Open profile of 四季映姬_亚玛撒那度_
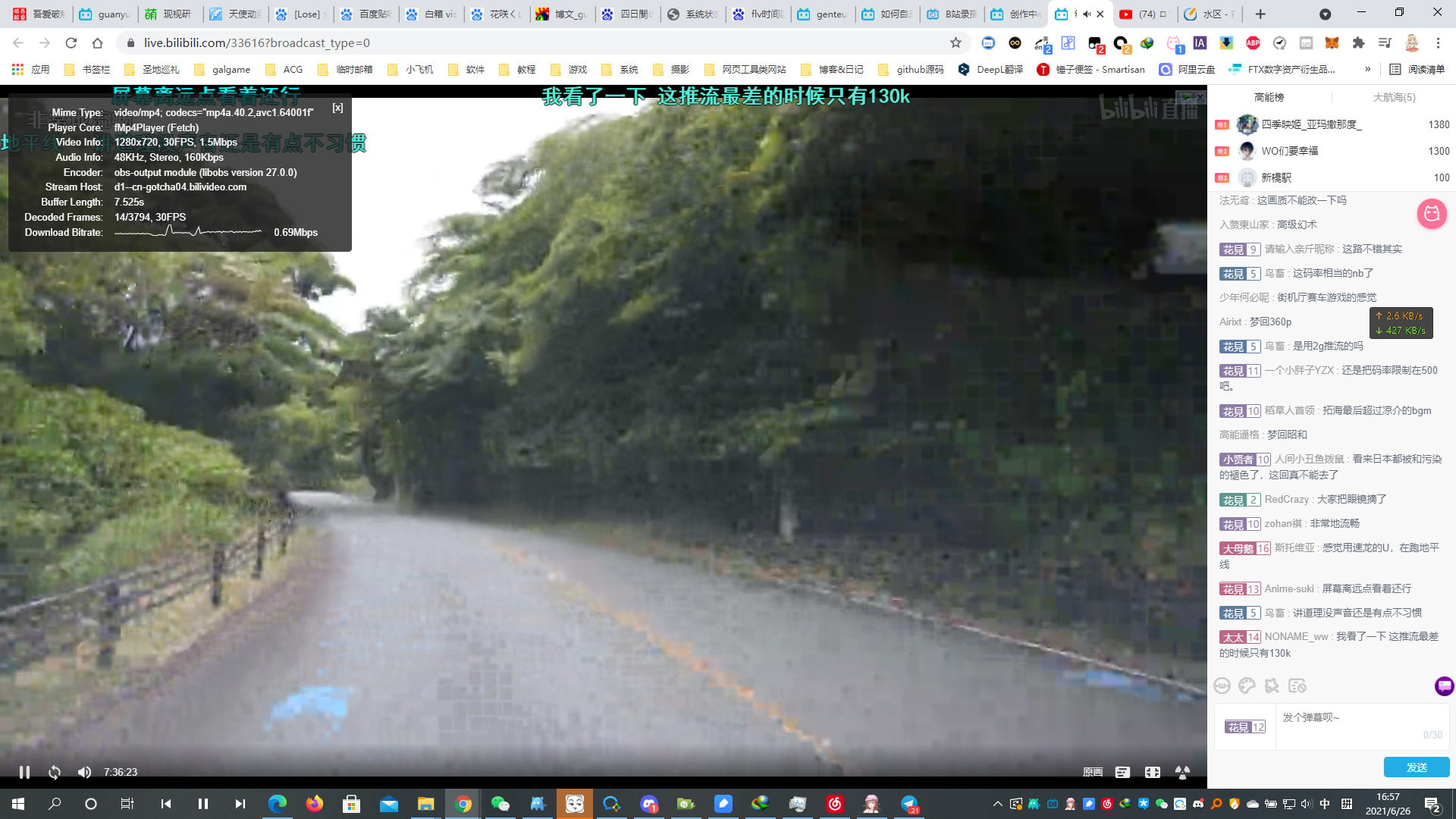Screen dimensions: 1456x819 [1311, 124]
